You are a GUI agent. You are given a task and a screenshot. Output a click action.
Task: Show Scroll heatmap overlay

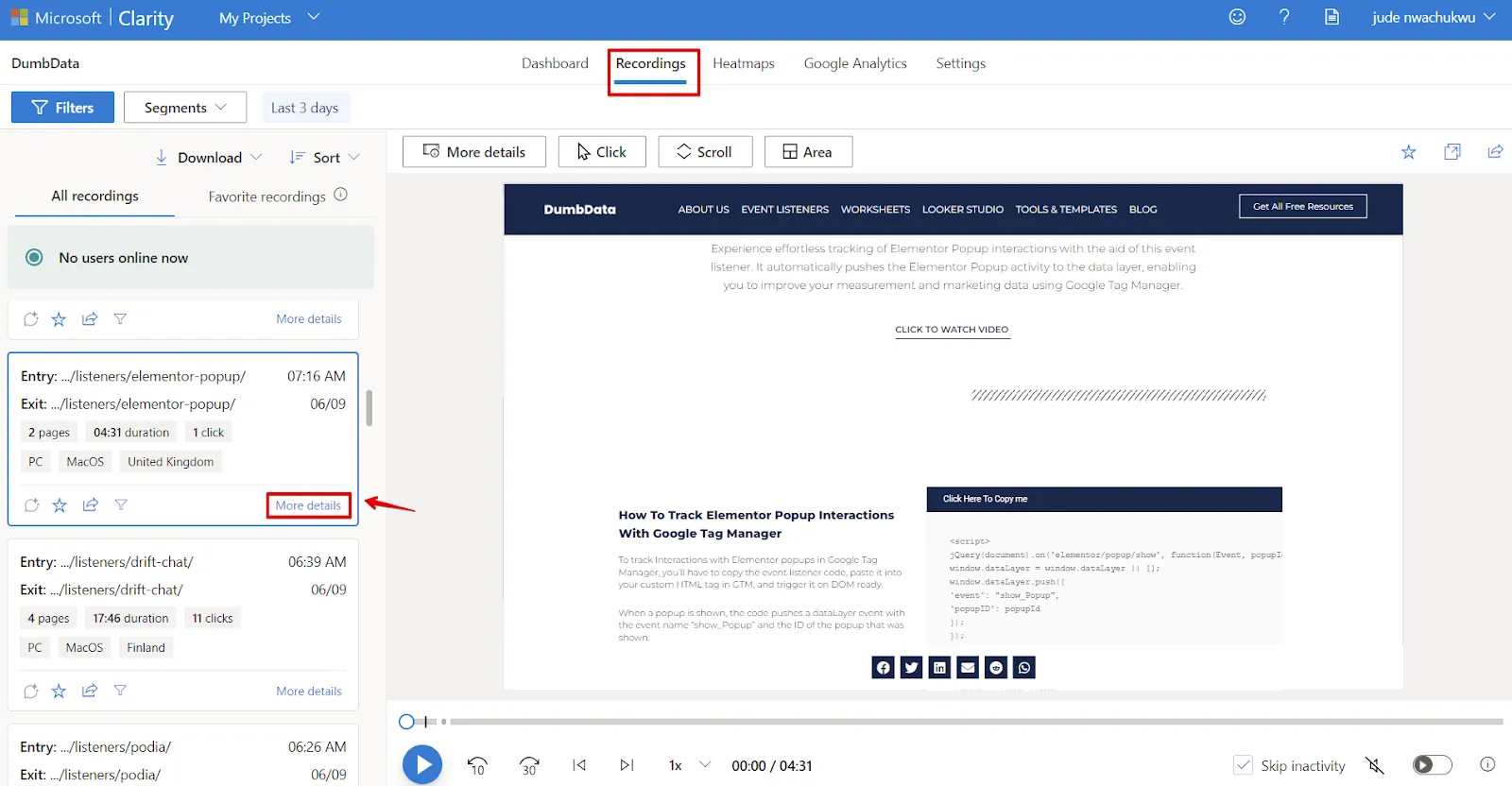705,152
